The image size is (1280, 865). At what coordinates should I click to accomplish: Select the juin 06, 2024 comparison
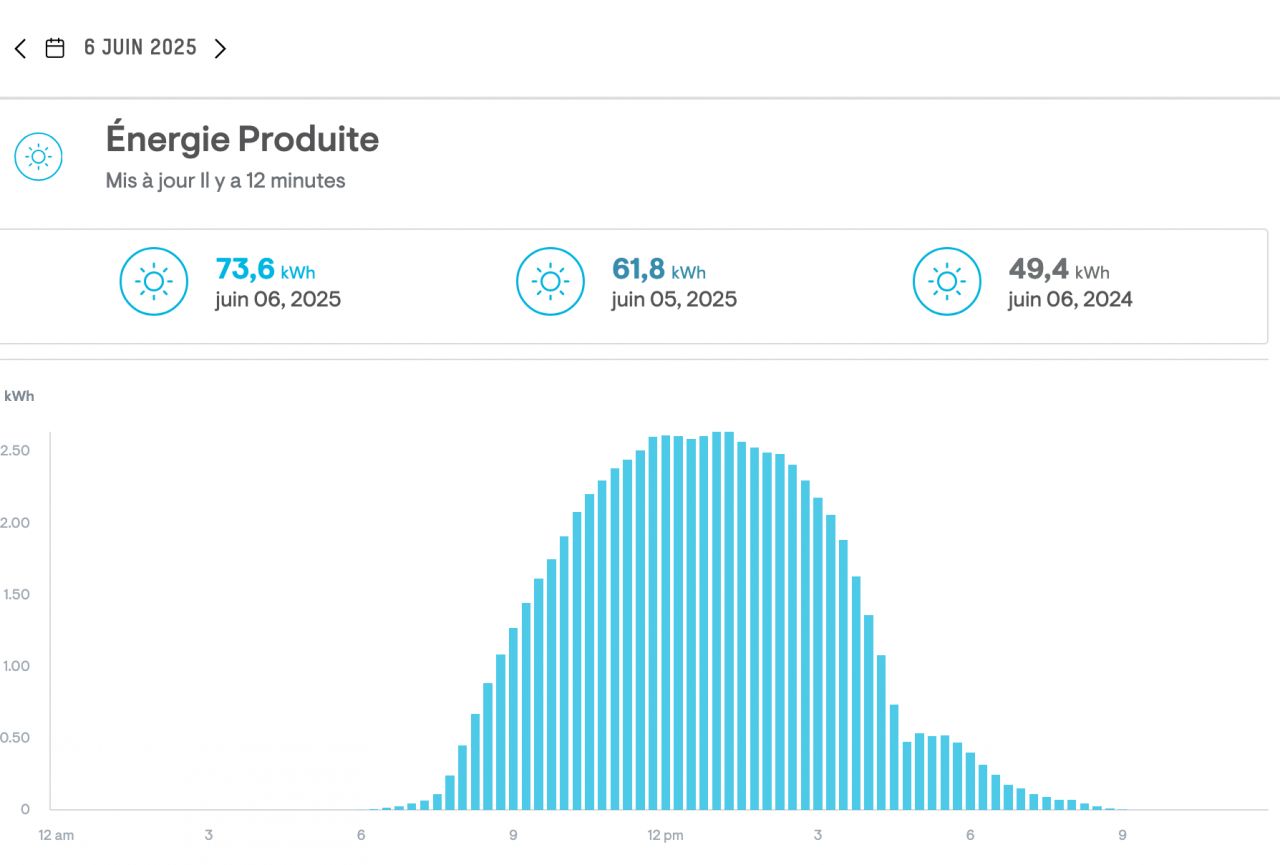1070,299
